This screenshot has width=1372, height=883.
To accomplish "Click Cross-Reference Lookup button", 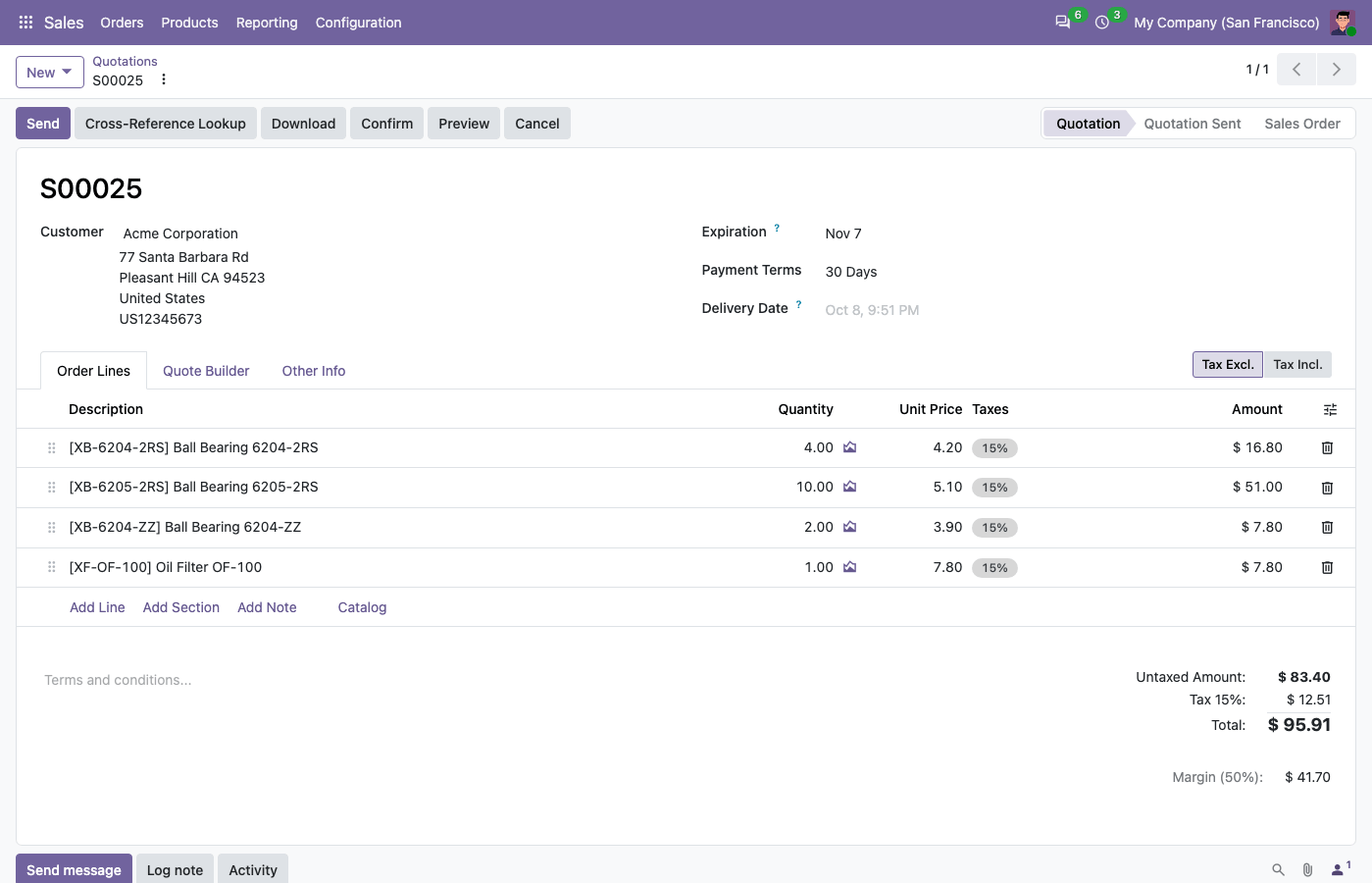I will pos(166,124).
